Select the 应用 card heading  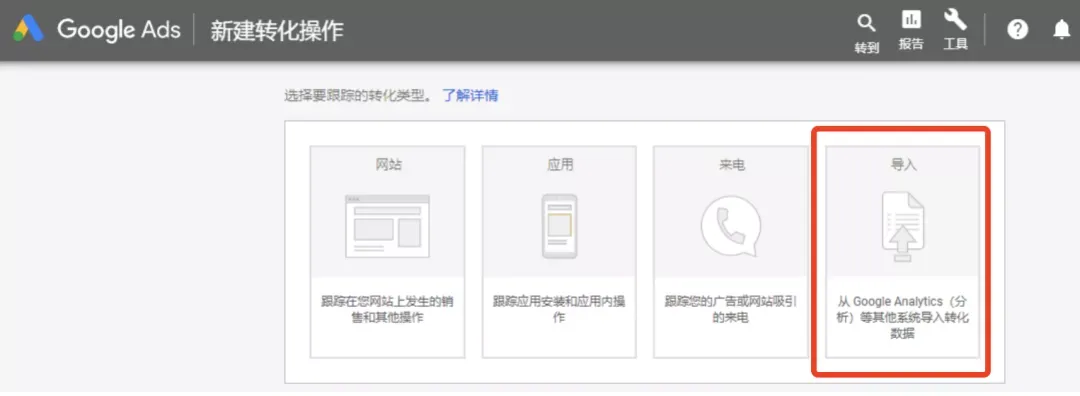pyautogui.click(x=559, y=165)
